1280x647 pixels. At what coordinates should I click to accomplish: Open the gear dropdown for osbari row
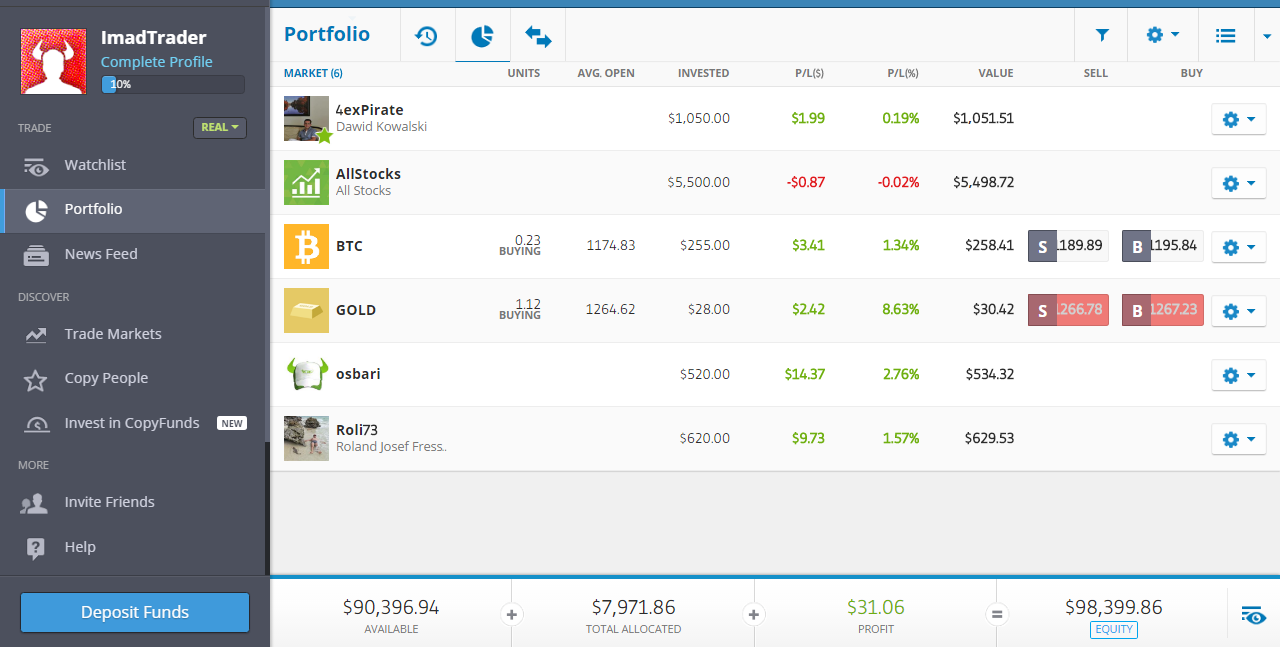1238,375
